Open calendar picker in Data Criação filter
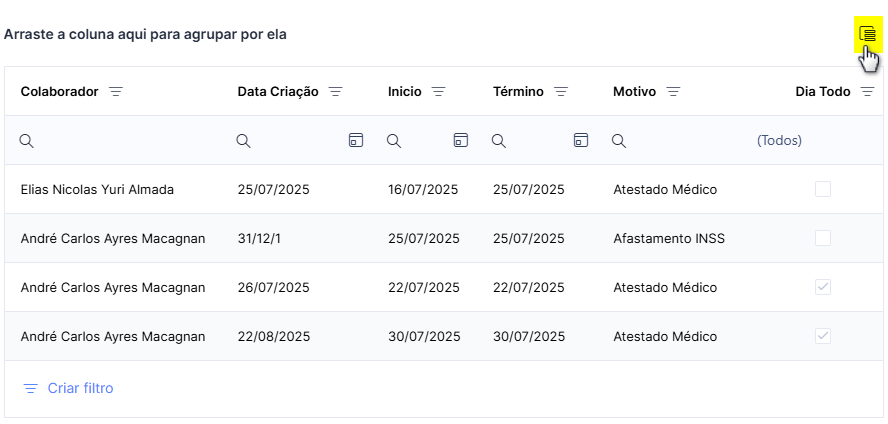 click(x=356, y=140)
